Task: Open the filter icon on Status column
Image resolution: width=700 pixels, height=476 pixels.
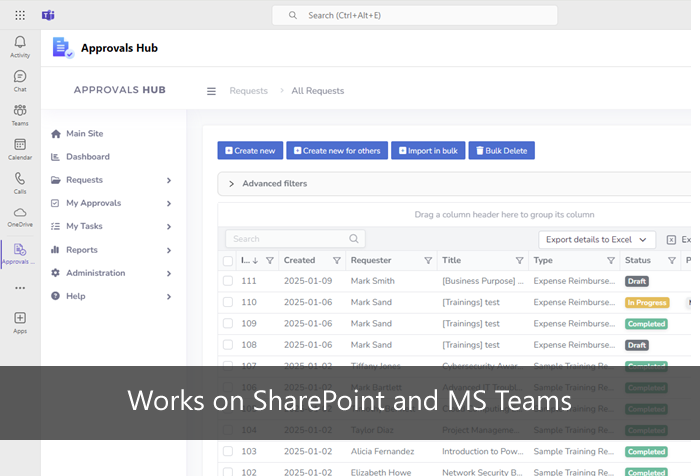Action: click(x=671, y=260)
